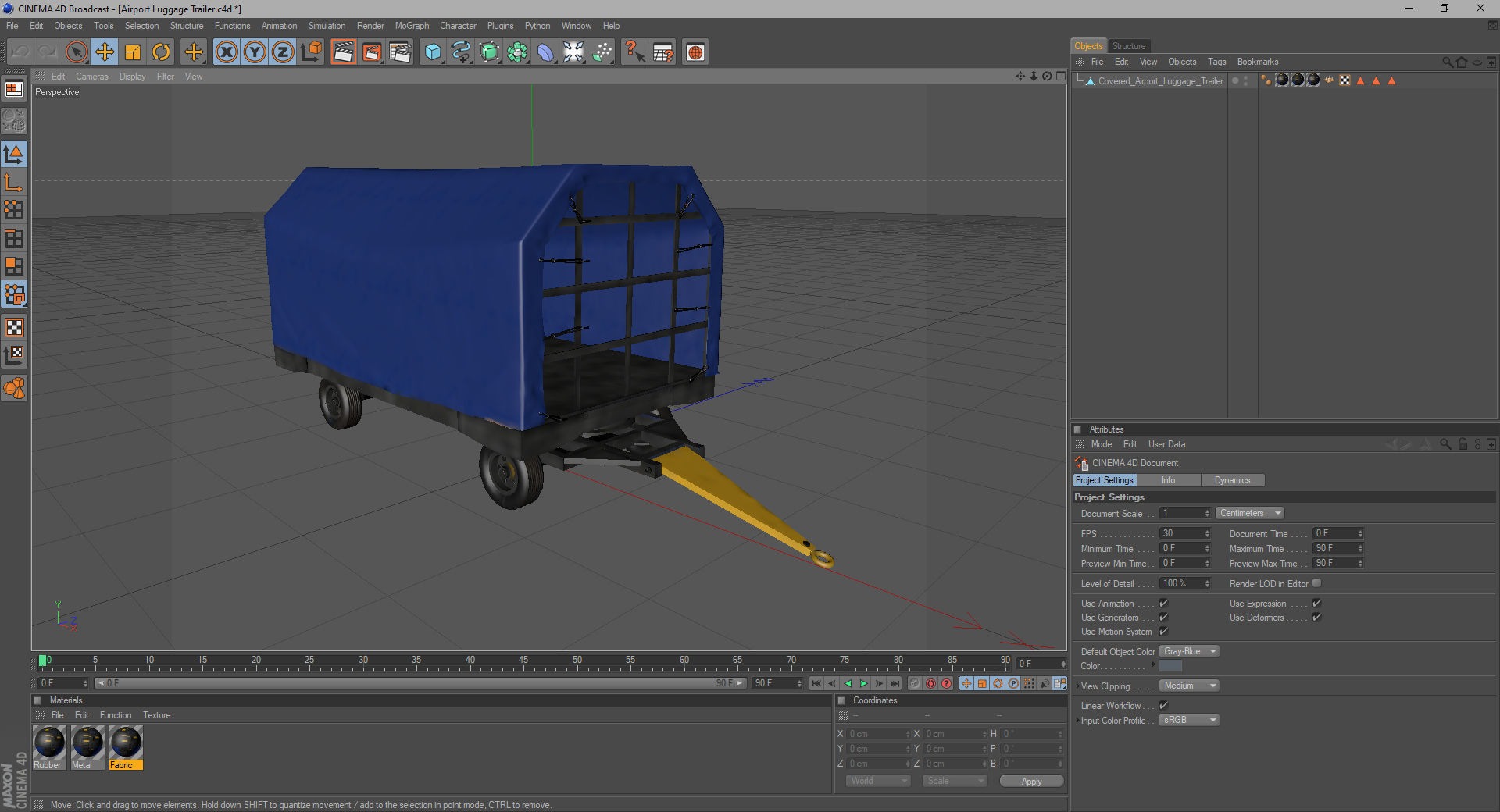Open View Clipping Medium dropdown

pos(1188,686)
